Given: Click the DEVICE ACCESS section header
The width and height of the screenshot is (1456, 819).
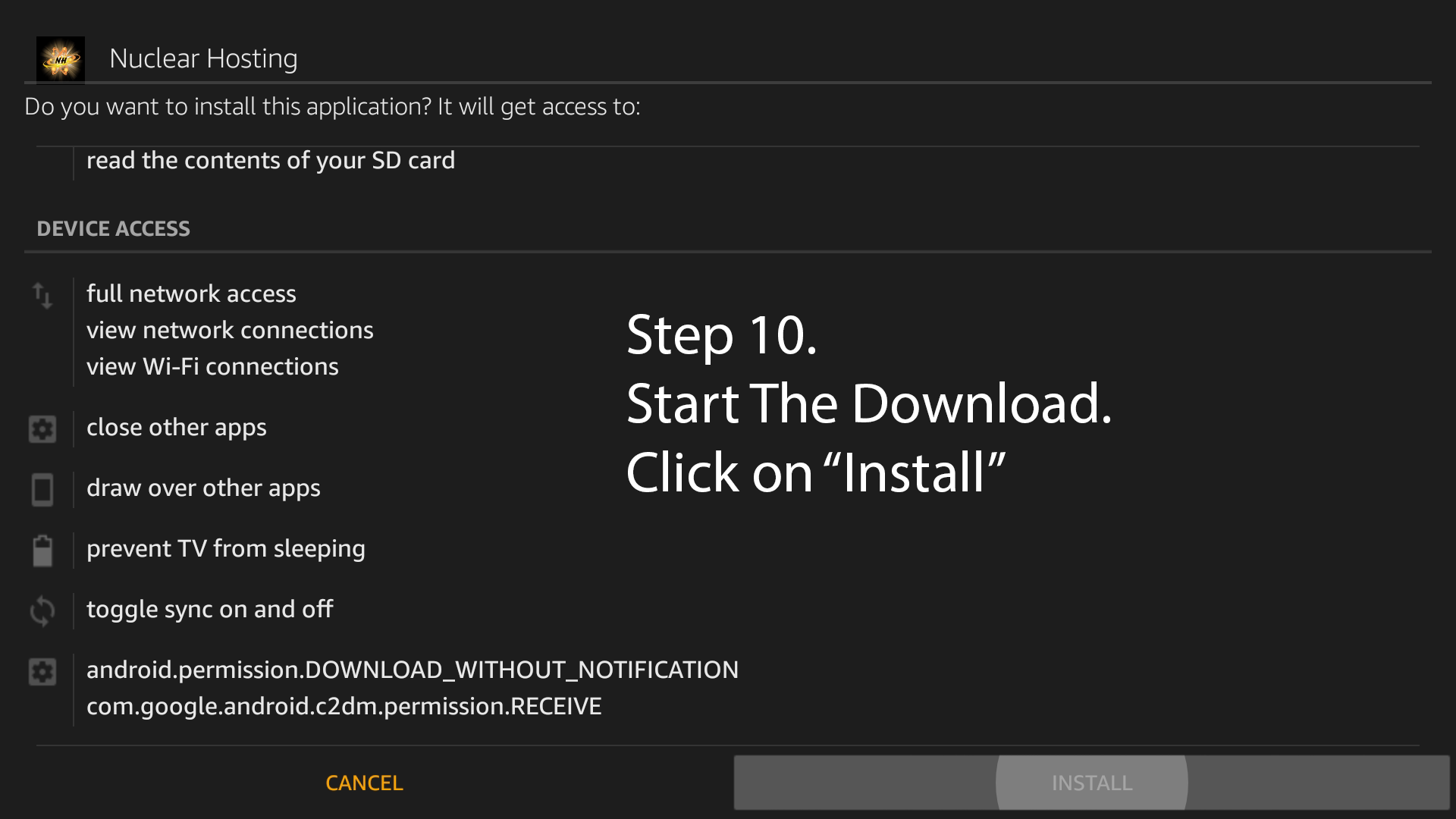Looking at the screenshot, I should coord(113,228).
